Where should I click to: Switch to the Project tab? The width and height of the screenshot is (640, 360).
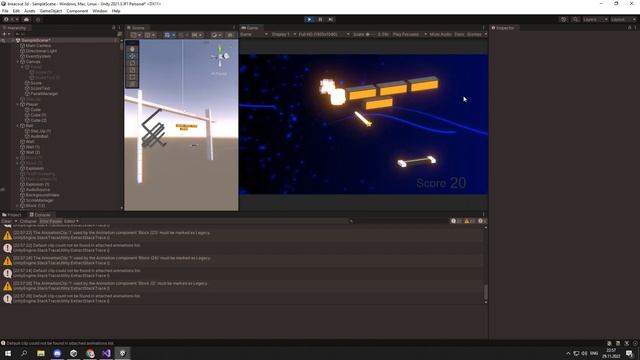(12, 215)
